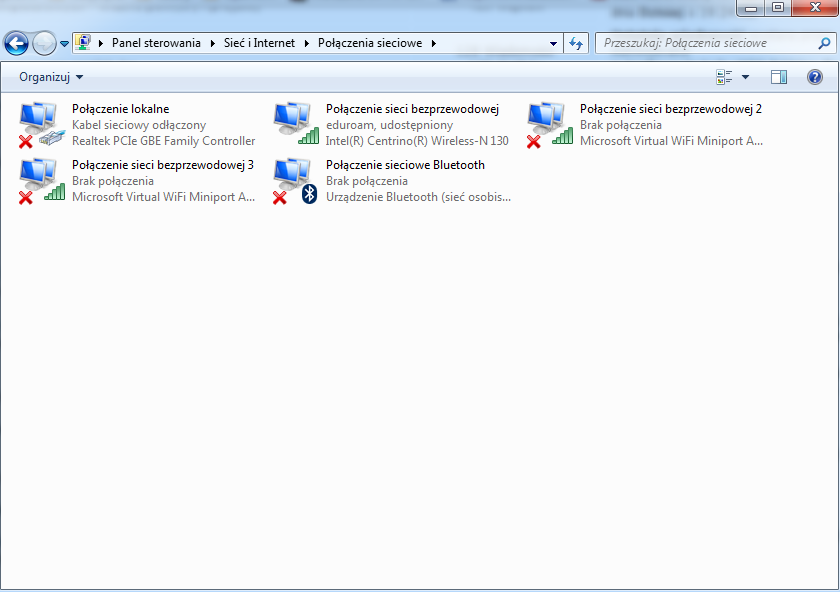840x592 pixels.
Task: Select Połączenie sieci bezprzewodowej 2 icon
Action: coord(548,125)
